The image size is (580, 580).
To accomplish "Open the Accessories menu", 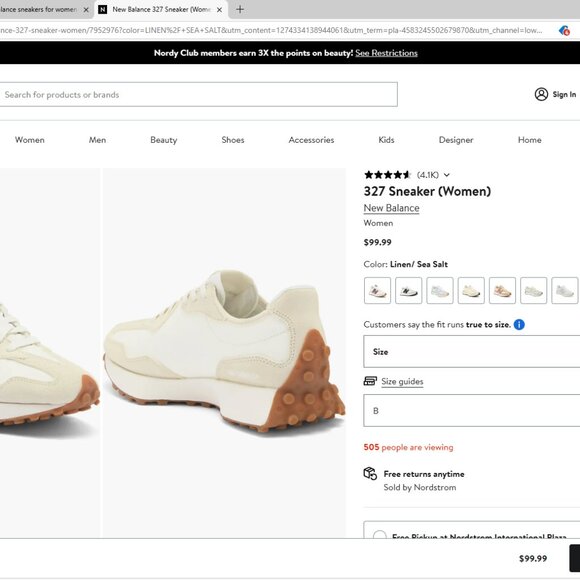I will pos(311,140).
